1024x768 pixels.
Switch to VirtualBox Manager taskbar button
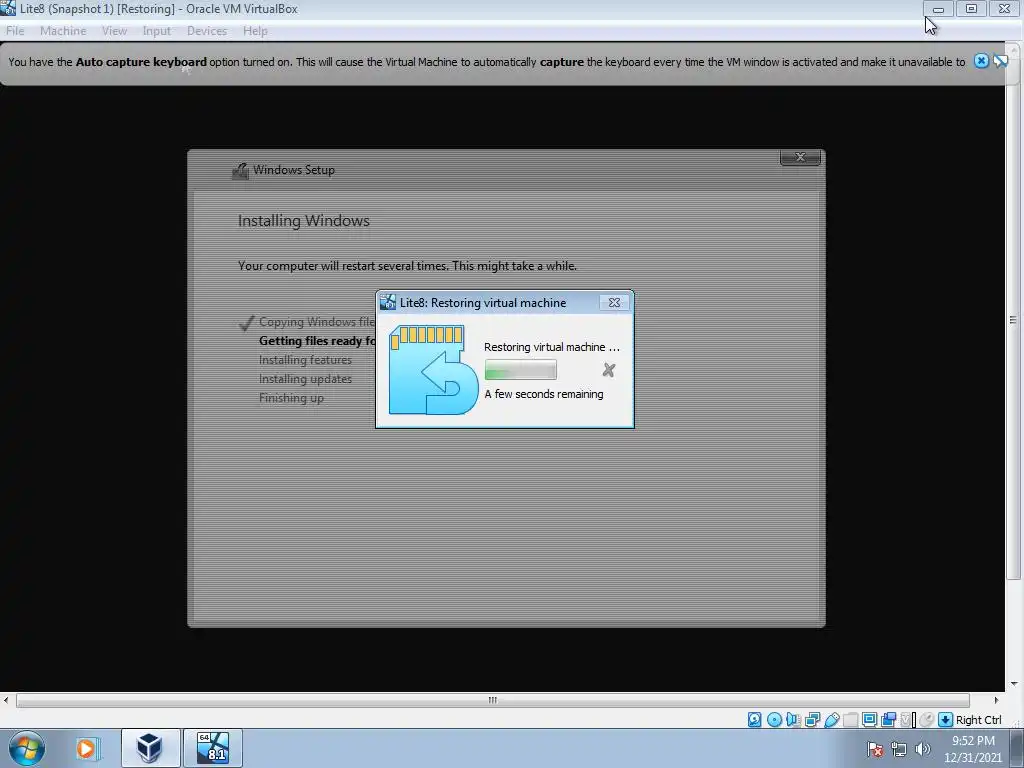(150, 748)
